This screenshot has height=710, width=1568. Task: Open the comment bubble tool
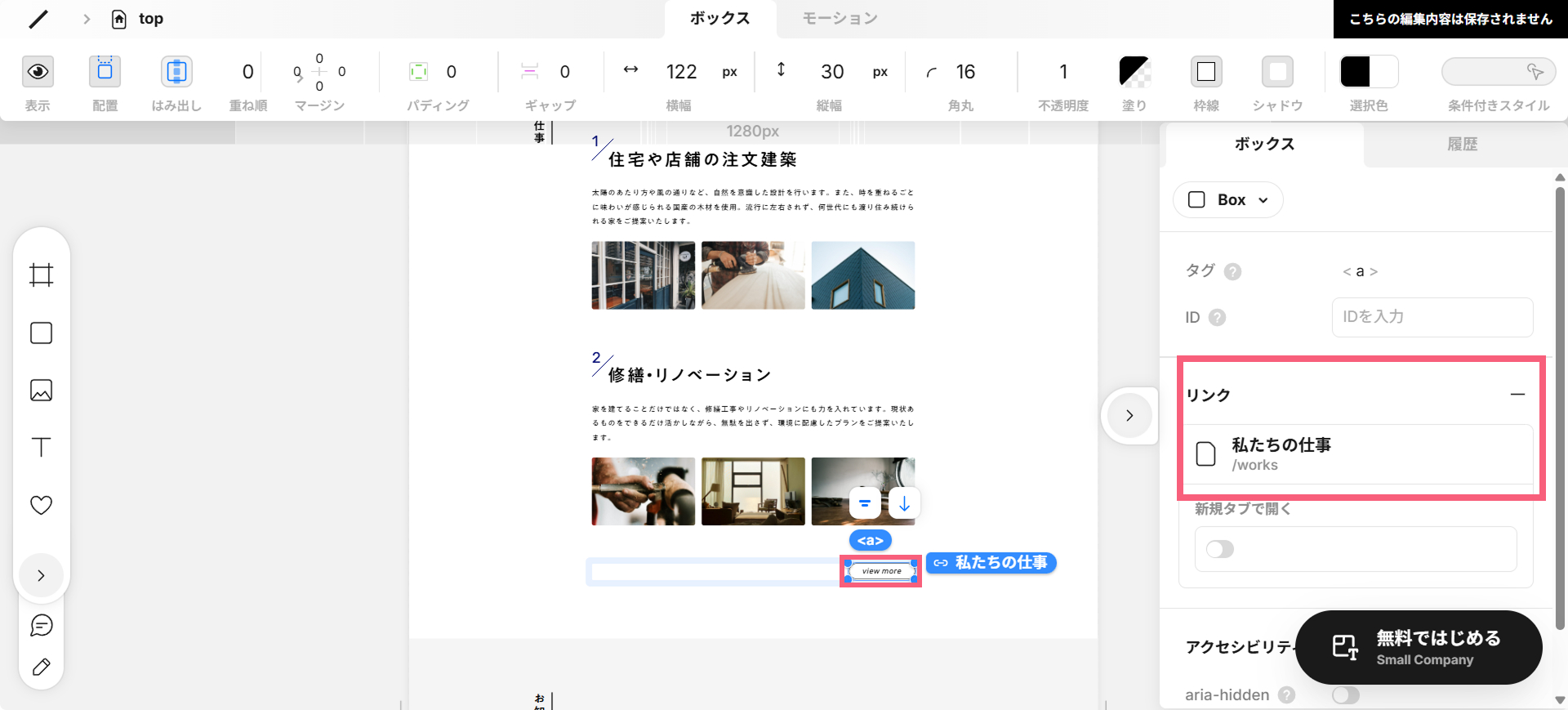point(41,626)
